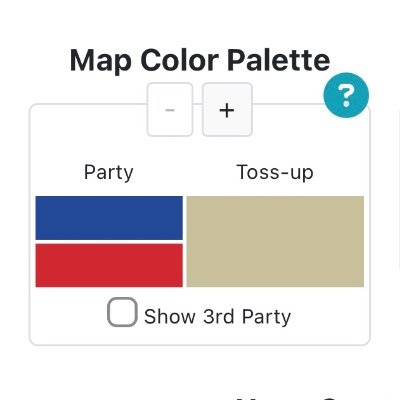Screen dimensions: 400x400
Task: Pick the tan Toss-up color swatch
Action: point(275,242)
